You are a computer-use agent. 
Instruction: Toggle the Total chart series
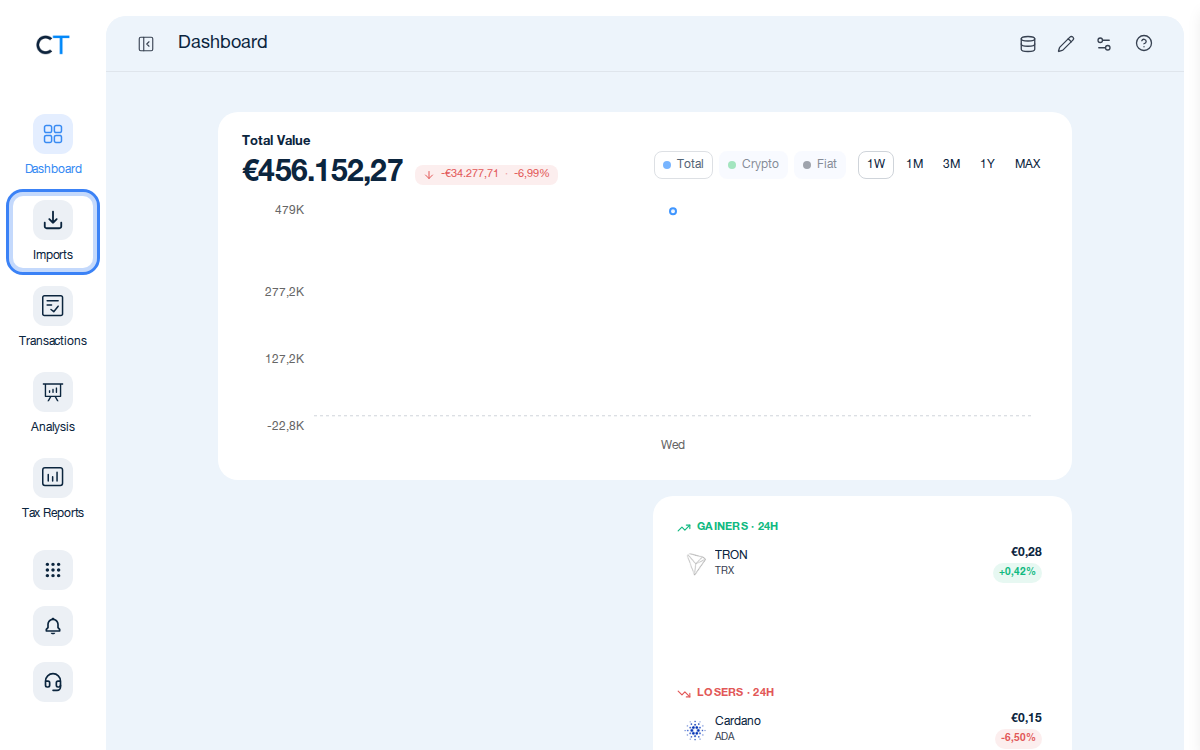683,165
